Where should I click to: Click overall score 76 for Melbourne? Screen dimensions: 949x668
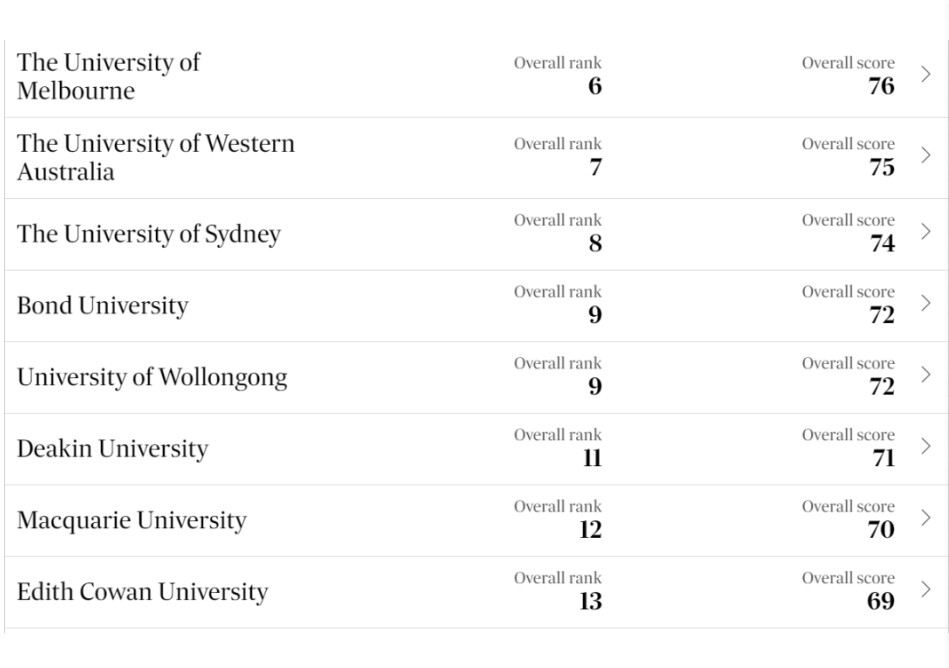tap(881, 86)
